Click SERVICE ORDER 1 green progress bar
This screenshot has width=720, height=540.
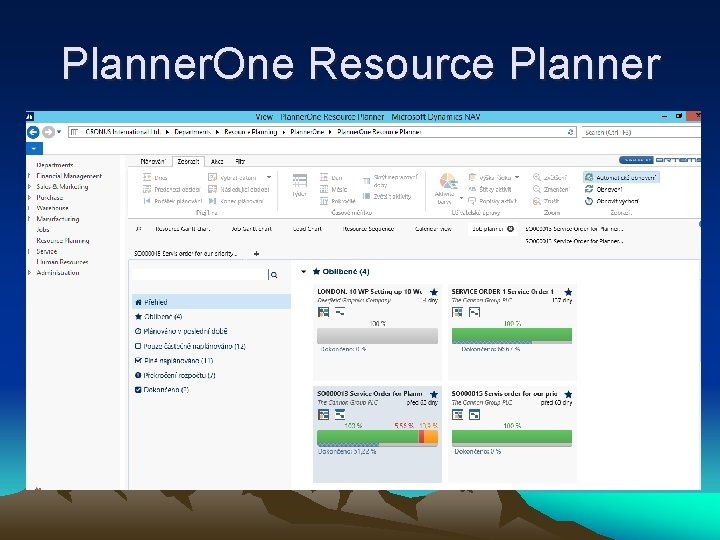(x=512, y=336)
